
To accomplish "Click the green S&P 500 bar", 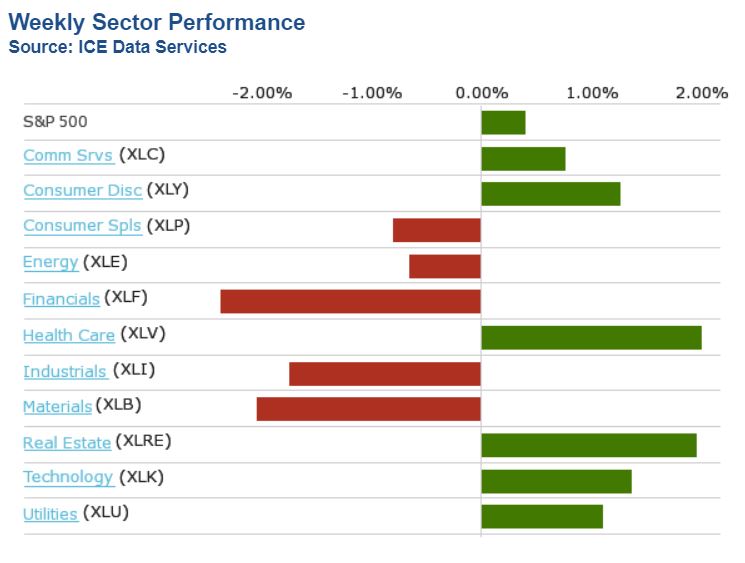I will (x=503, y=122).
